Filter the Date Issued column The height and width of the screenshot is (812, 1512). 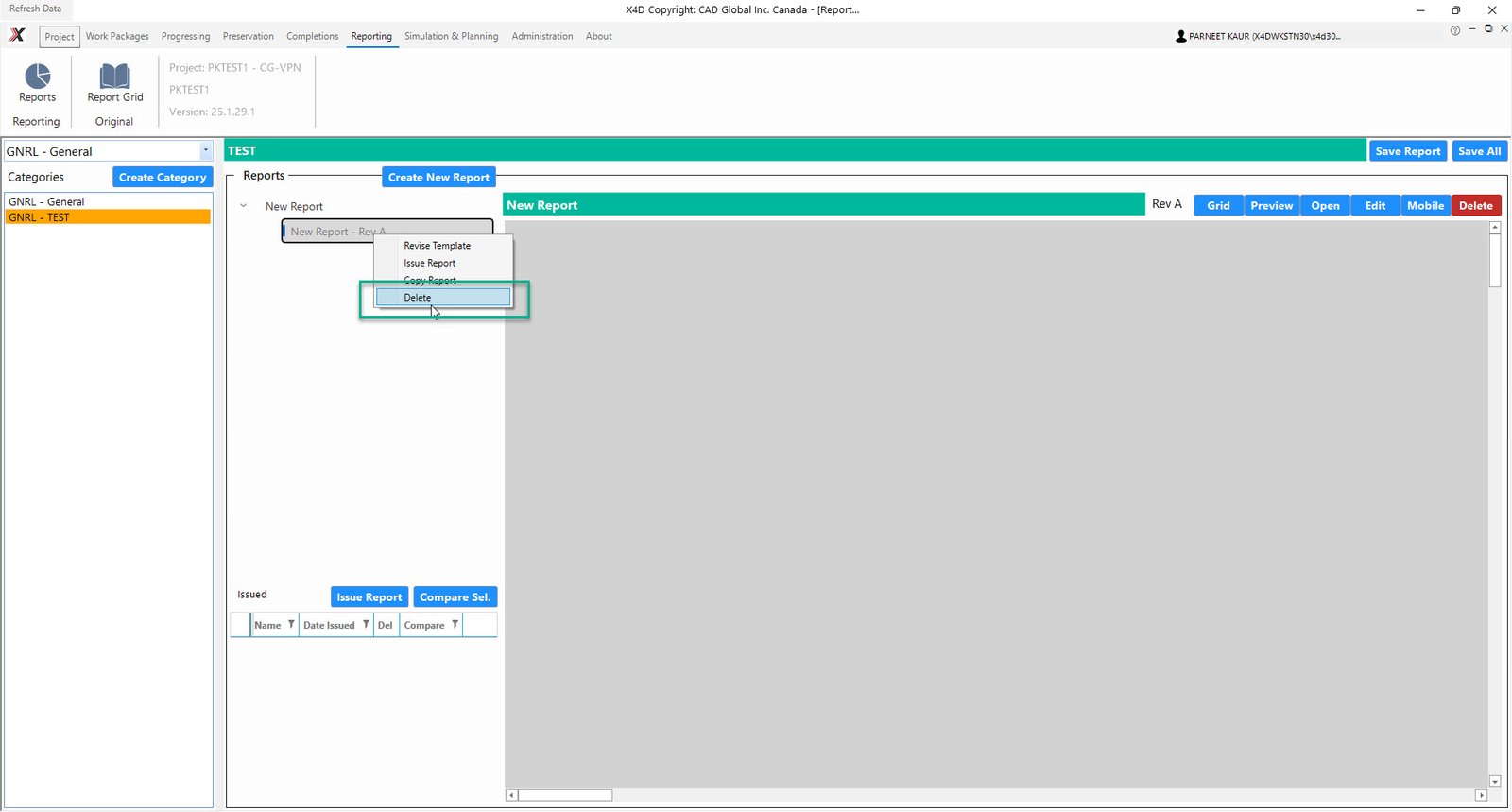coord(366,624)
